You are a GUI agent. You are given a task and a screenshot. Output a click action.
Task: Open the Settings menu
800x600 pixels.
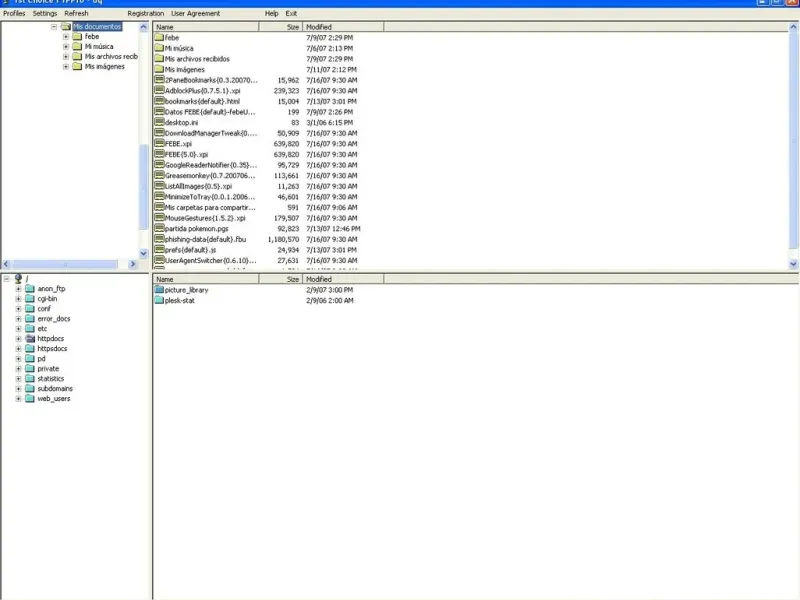pyautogui.click(x=45, y=13)
